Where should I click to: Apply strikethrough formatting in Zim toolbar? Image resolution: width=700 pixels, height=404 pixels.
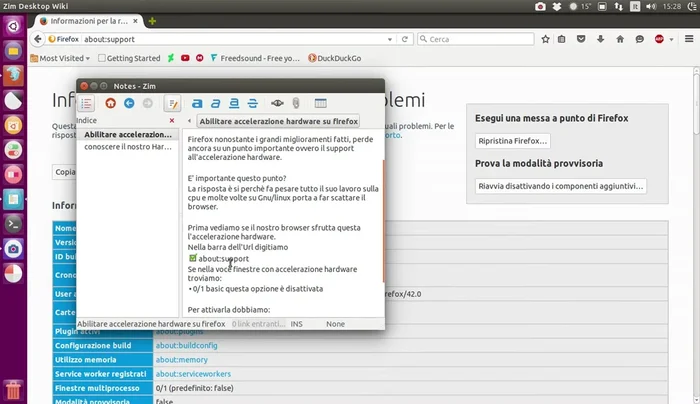[251, 103]
